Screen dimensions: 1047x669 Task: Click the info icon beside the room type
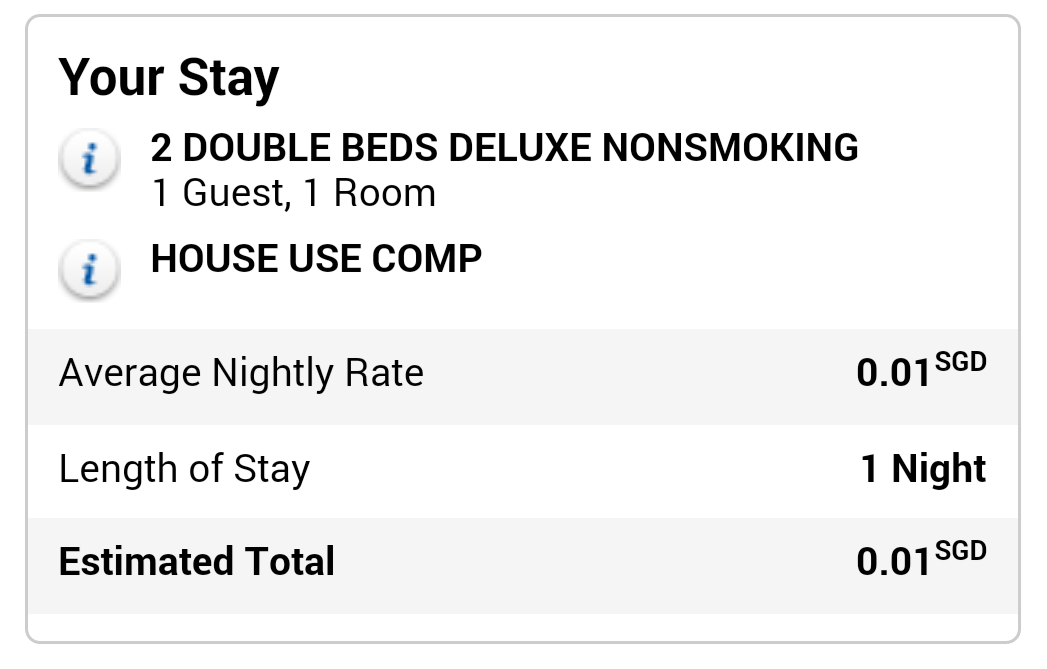click(x=90, y=160)
